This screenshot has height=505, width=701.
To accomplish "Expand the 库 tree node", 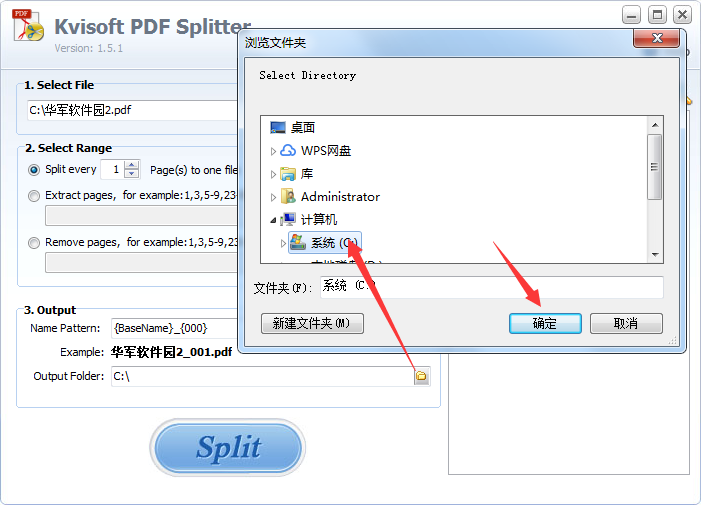I will pos(273,174).
